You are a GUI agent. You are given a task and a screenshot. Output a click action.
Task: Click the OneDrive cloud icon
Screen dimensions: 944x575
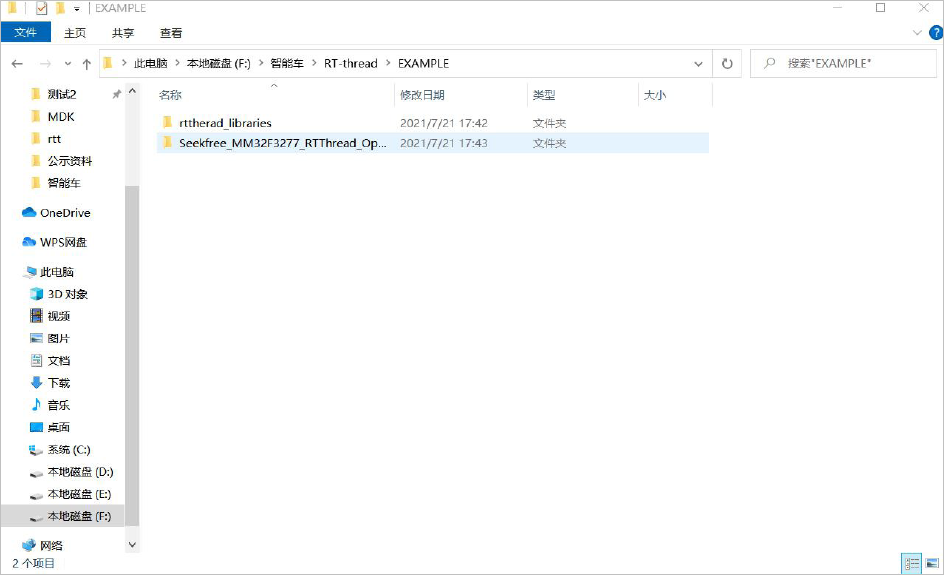pos(29,212)
